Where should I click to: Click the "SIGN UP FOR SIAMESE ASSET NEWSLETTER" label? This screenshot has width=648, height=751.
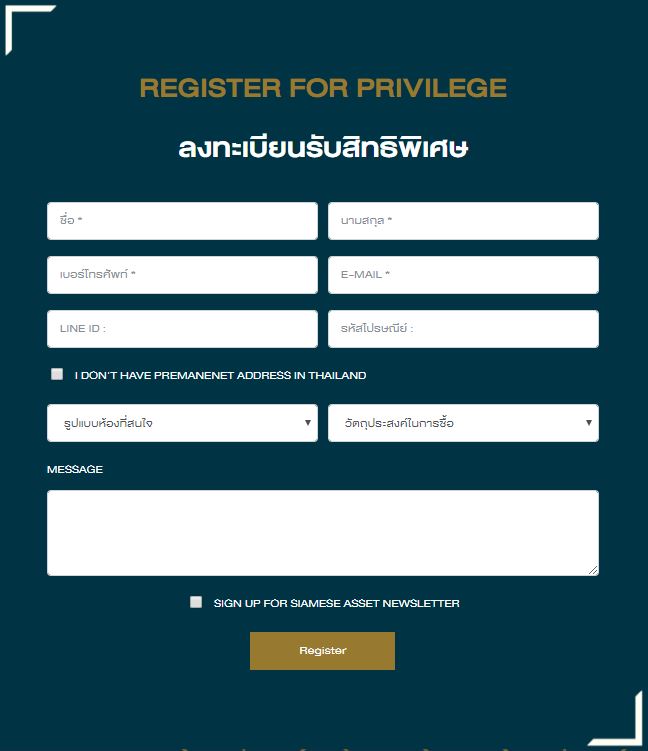click(336, 604)
